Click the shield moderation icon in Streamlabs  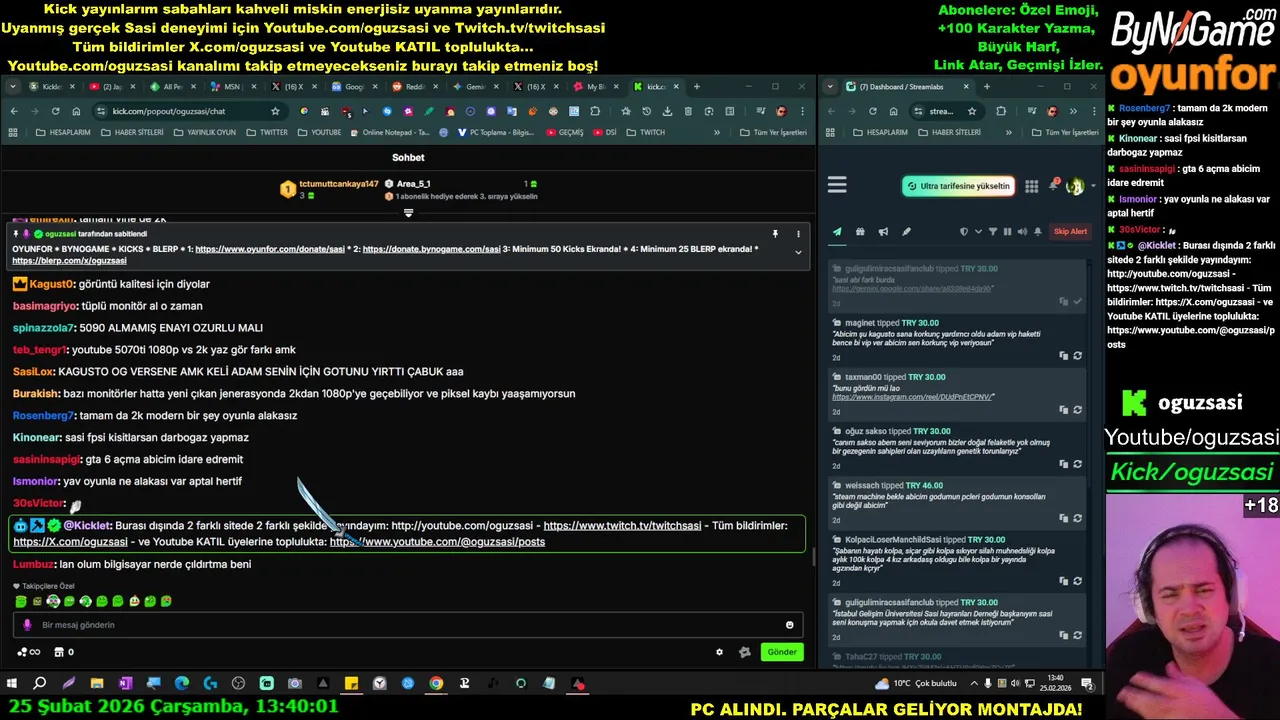(963, 232)
